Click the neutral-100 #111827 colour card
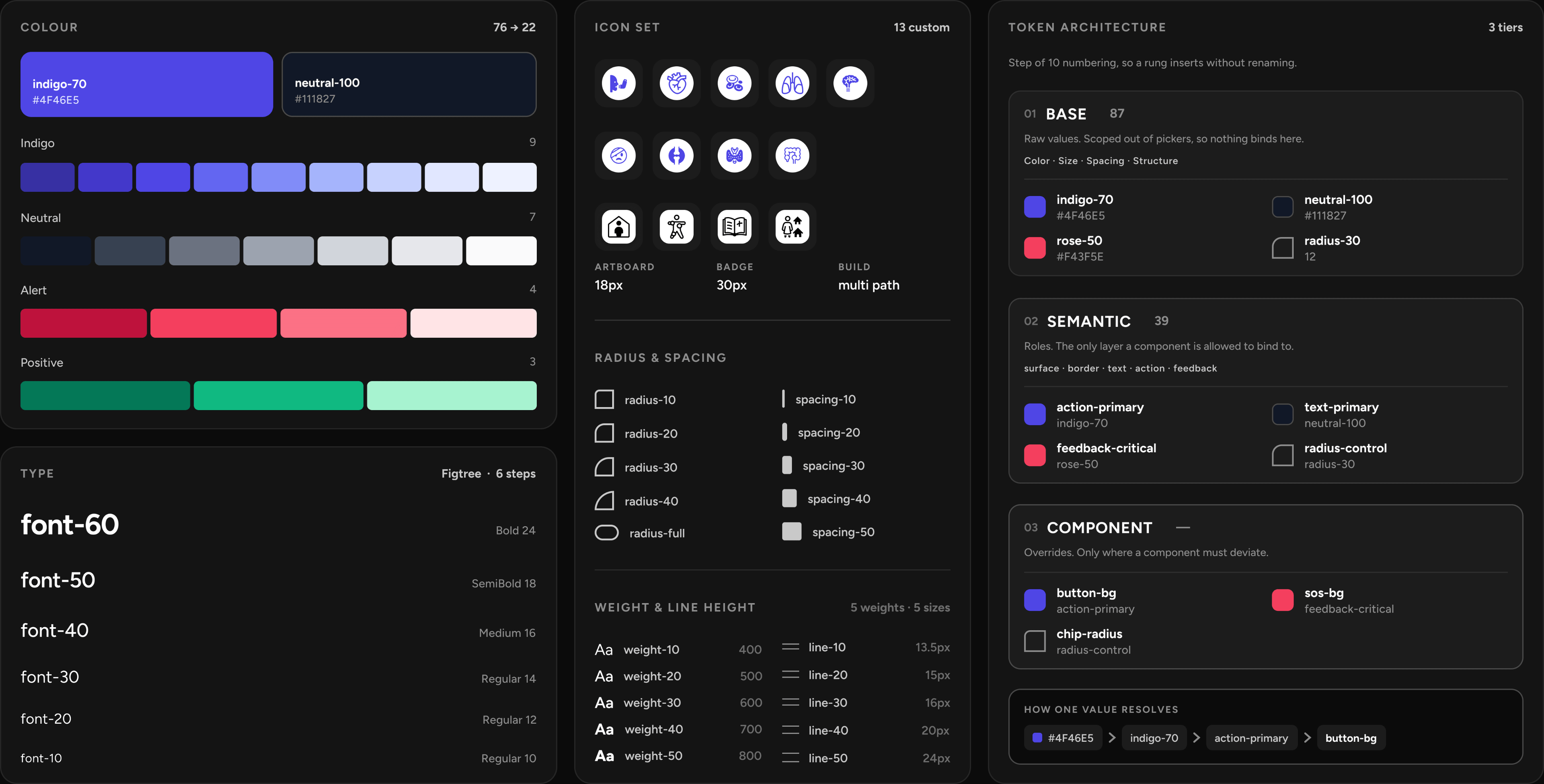Image resolution: width=1544 pixels, height=784 pixels. (x=409, y=84)
